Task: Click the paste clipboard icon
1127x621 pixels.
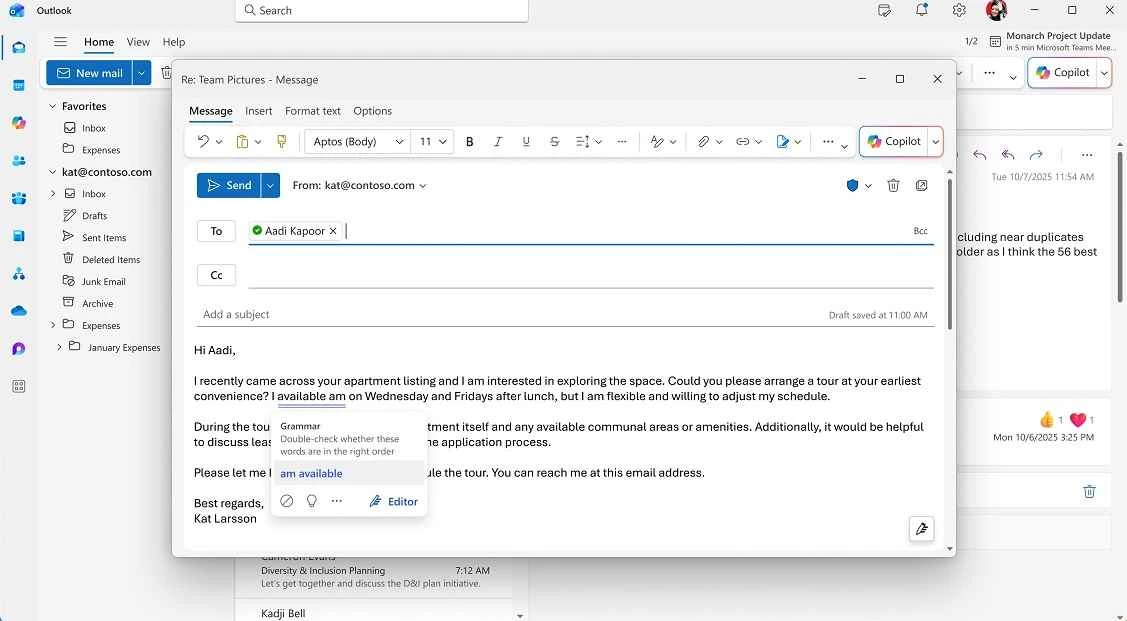Action: [x=242, y=142]
